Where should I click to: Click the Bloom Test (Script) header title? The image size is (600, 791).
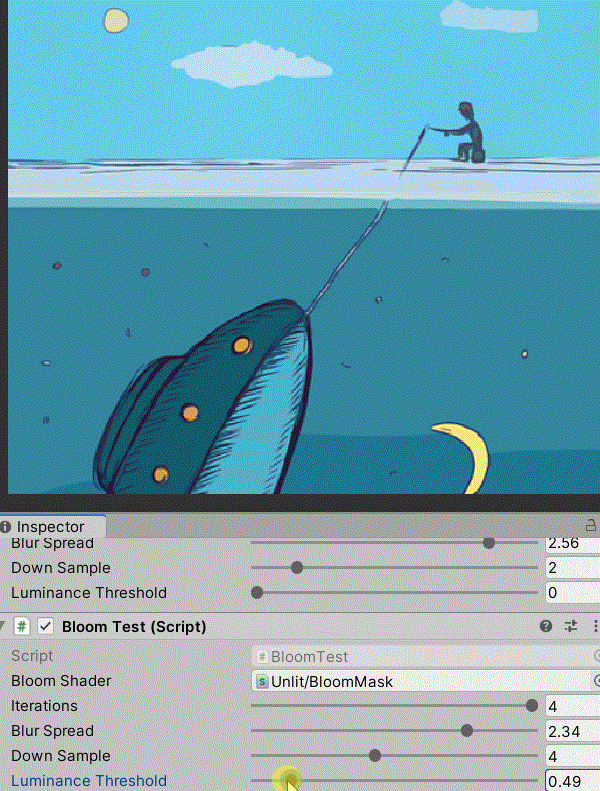tap(134, 627)
